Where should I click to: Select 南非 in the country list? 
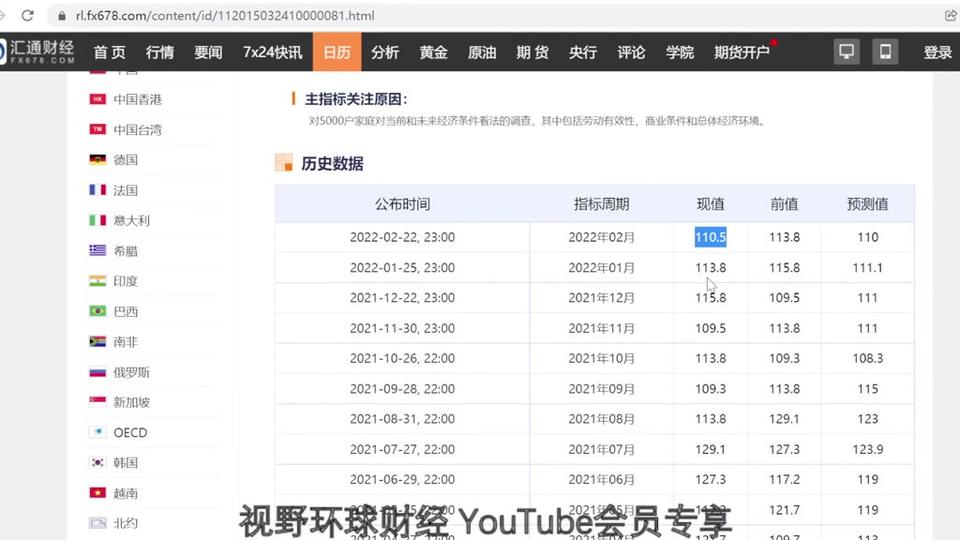click(x=126, y=342)
